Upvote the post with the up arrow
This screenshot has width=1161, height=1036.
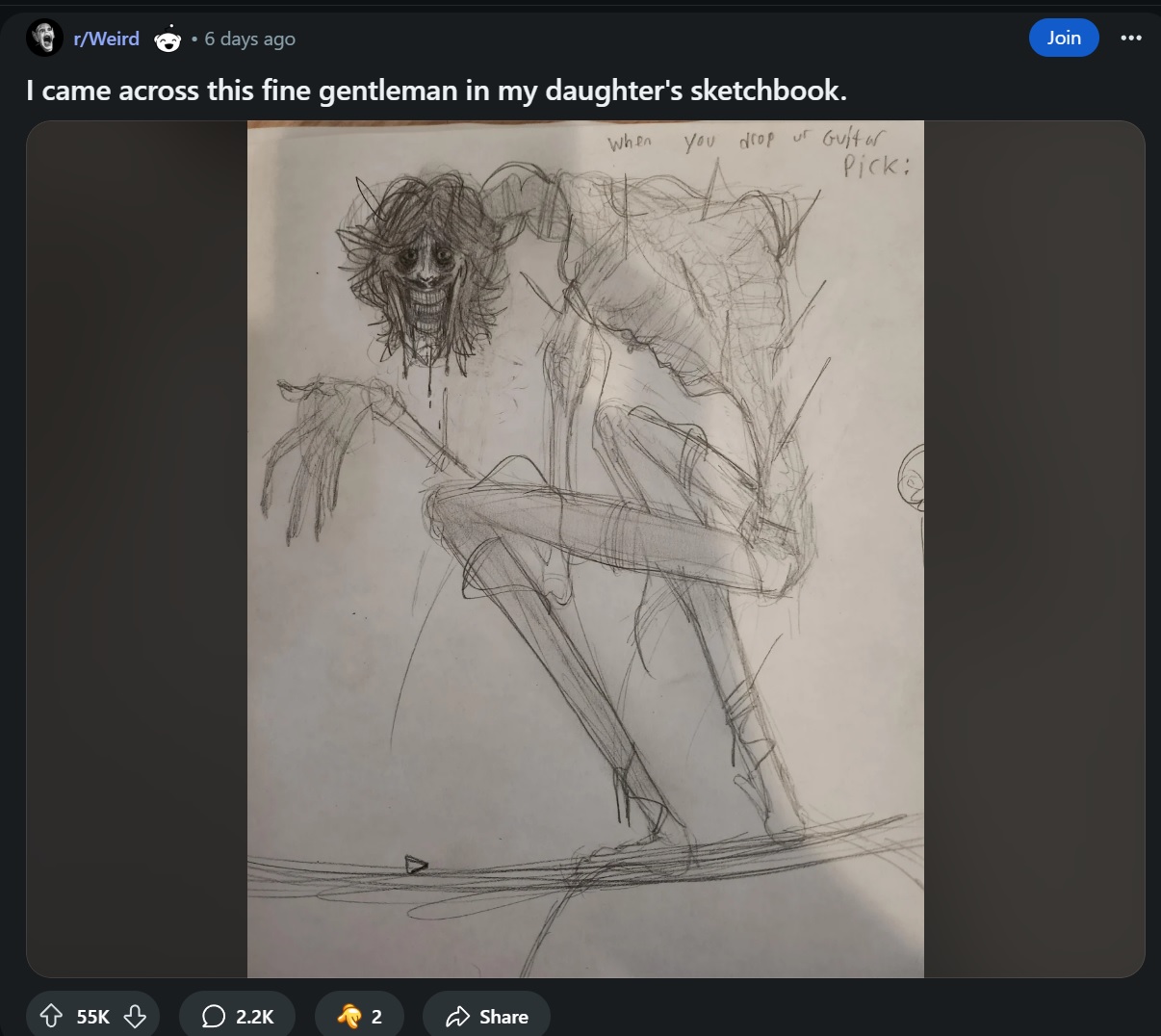(x=51, y=1016)
